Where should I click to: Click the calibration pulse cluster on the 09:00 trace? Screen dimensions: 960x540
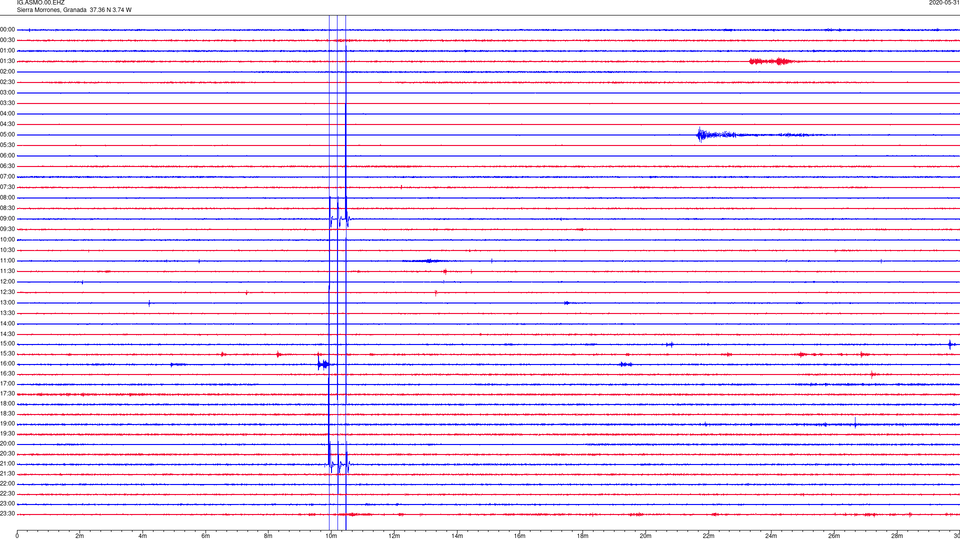(x=339, y=219)
